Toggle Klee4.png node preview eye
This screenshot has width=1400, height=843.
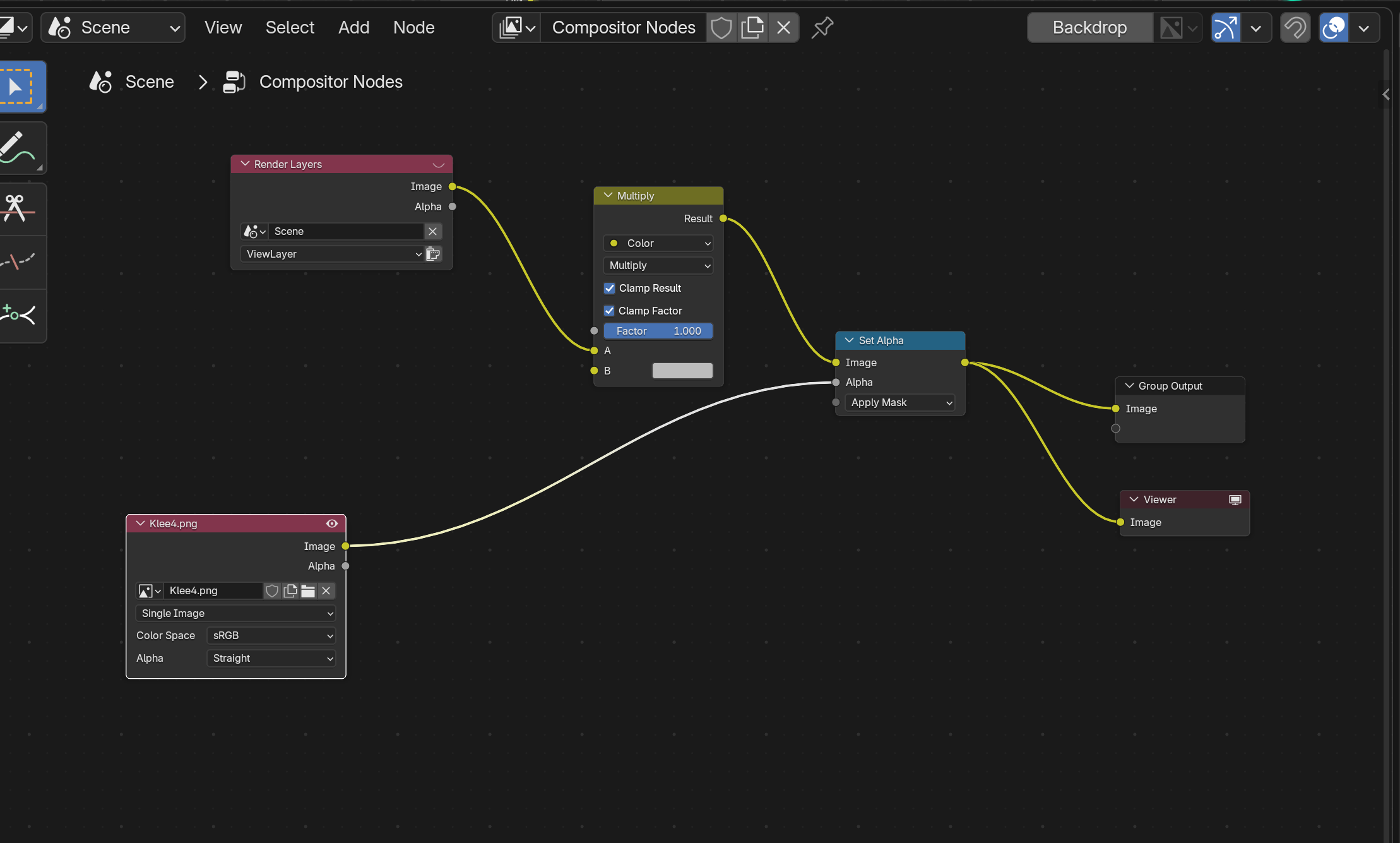point(332,523)
